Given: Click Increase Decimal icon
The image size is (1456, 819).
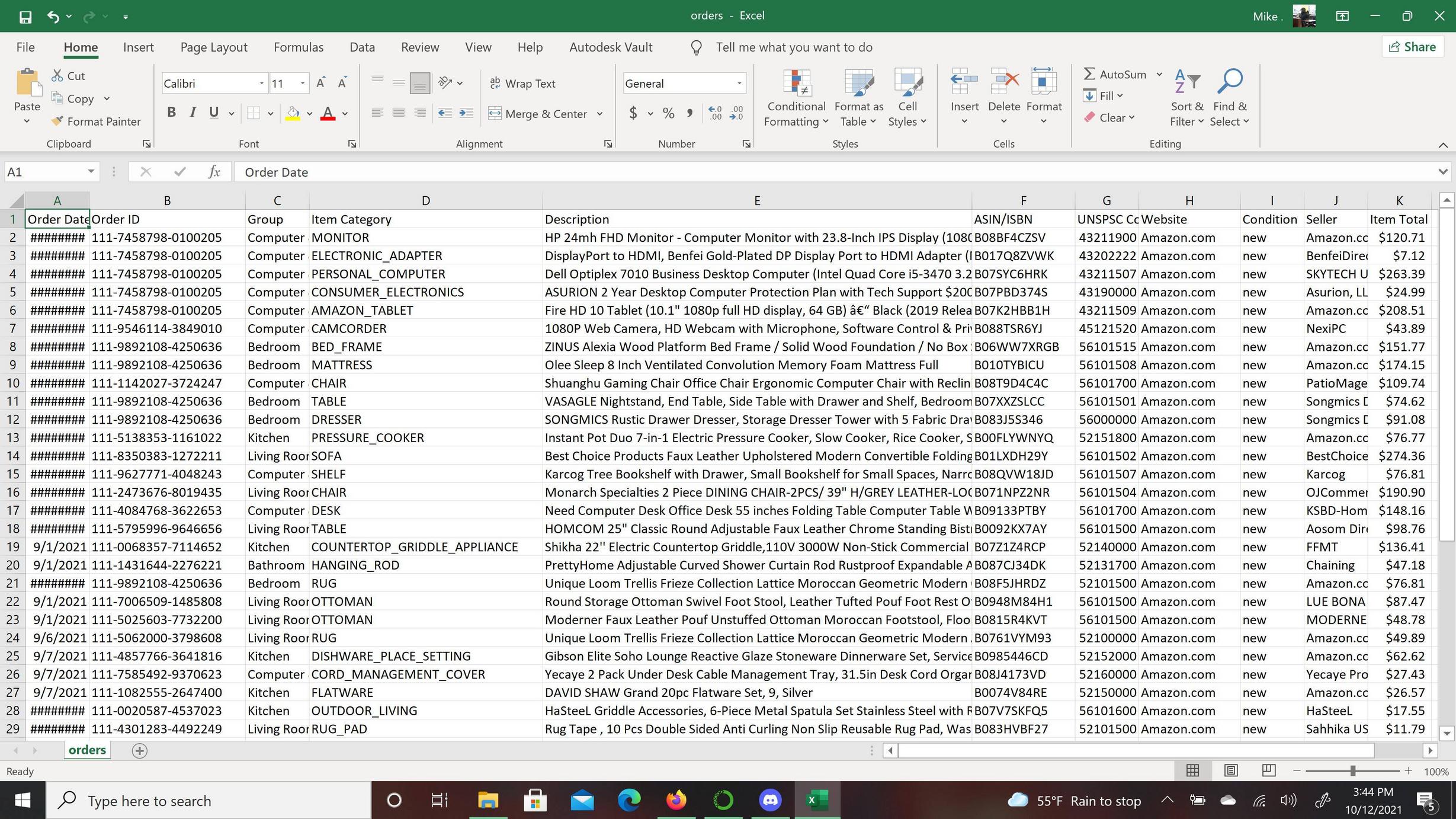Looking at the screenshot, I should coord(715,113).
